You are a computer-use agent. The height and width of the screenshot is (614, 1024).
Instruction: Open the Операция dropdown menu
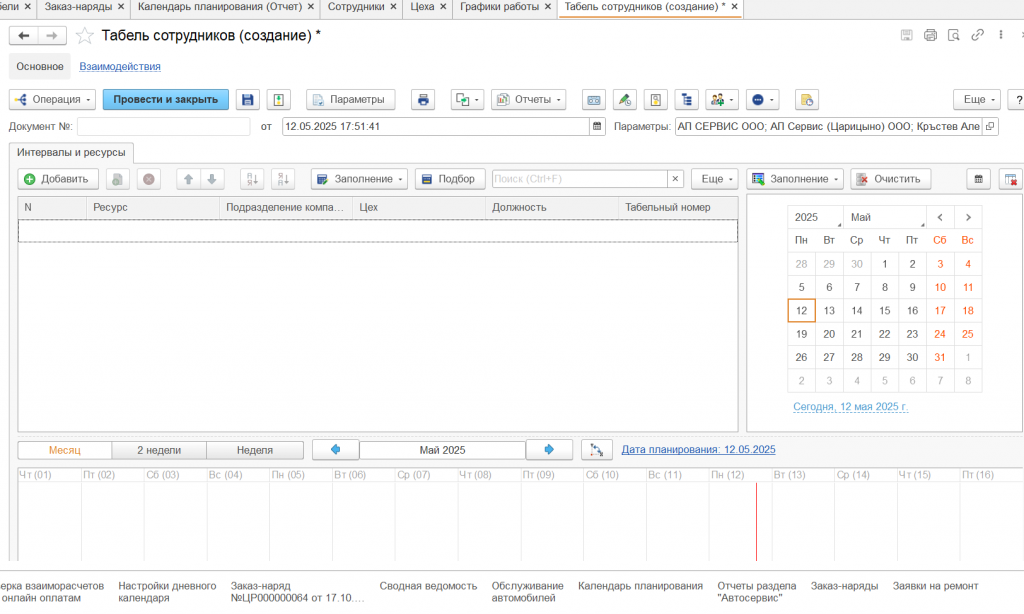53,100
